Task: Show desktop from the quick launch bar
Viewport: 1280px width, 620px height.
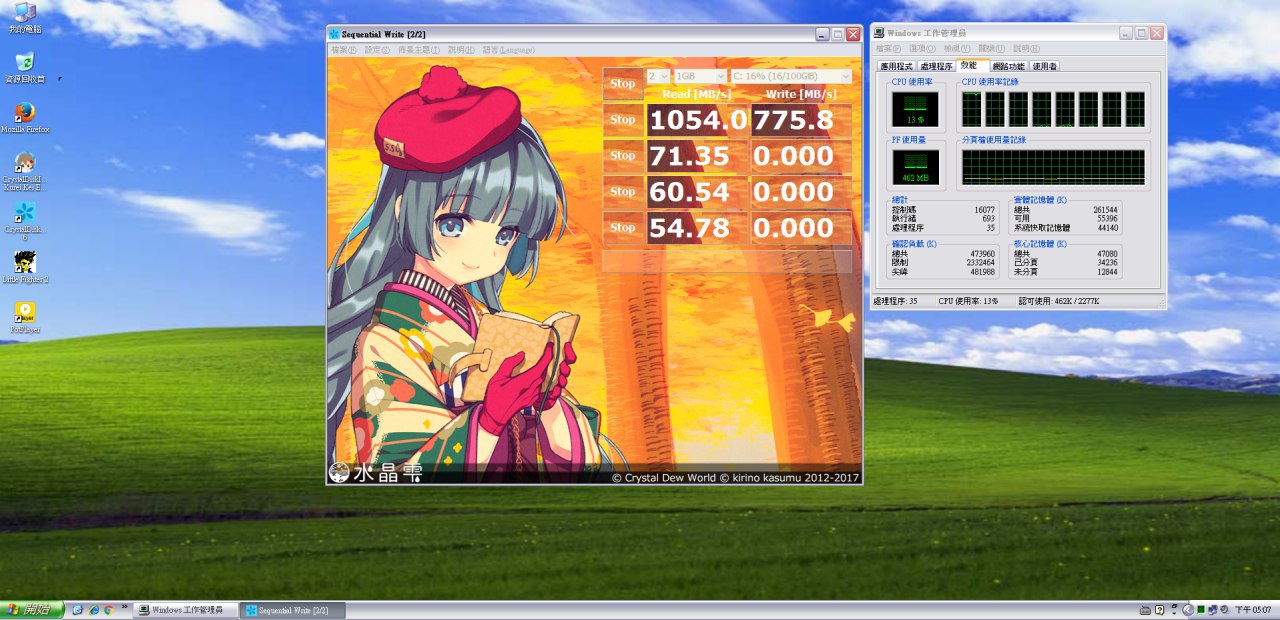Action: click(77, 610)
